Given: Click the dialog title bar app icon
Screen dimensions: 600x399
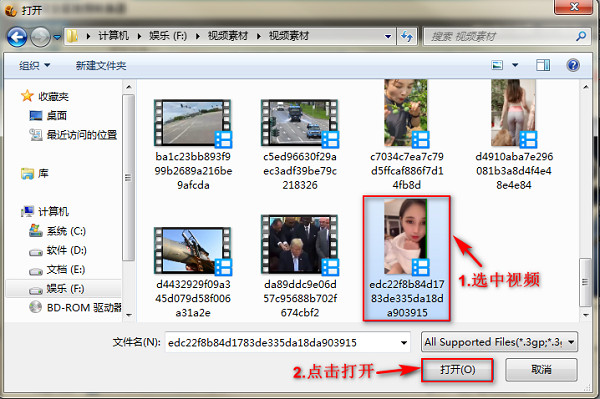Looking at the screenshot, I should [10, 10].
